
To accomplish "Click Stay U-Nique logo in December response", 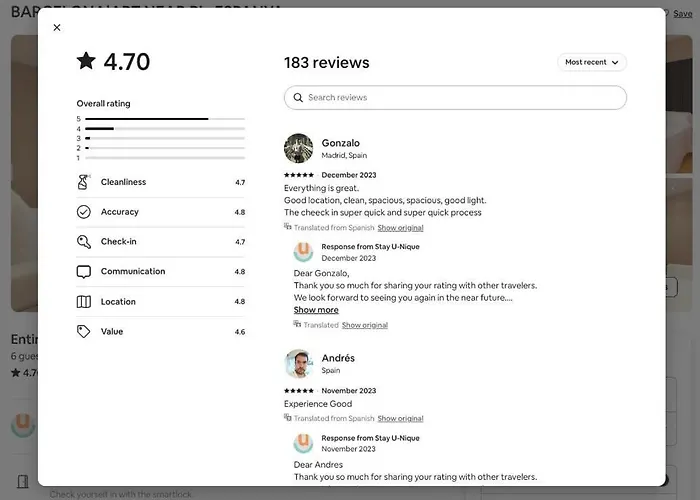I will coord(303,251).
